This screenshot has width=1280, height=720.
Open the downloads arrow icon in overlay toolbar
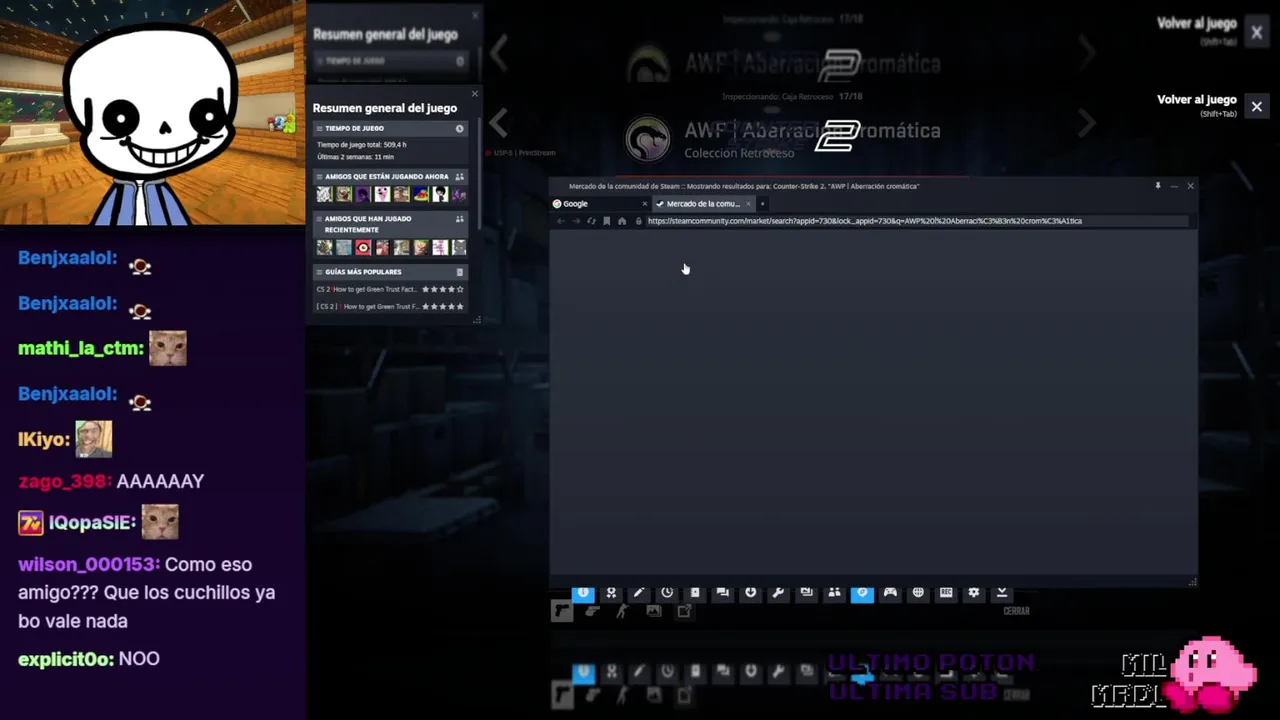750,593
